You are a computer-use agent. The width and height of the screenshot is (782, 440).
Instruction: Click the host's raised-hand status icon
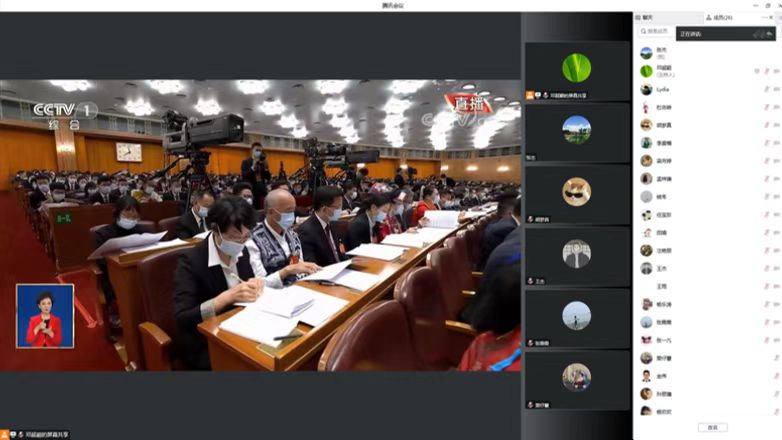click(756, 71)
